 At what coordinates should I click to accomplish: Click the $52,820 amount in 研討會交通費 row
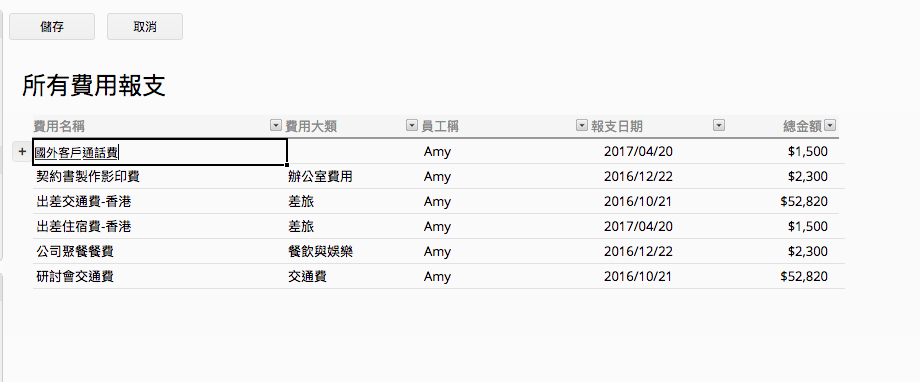(x=804, y=277)
